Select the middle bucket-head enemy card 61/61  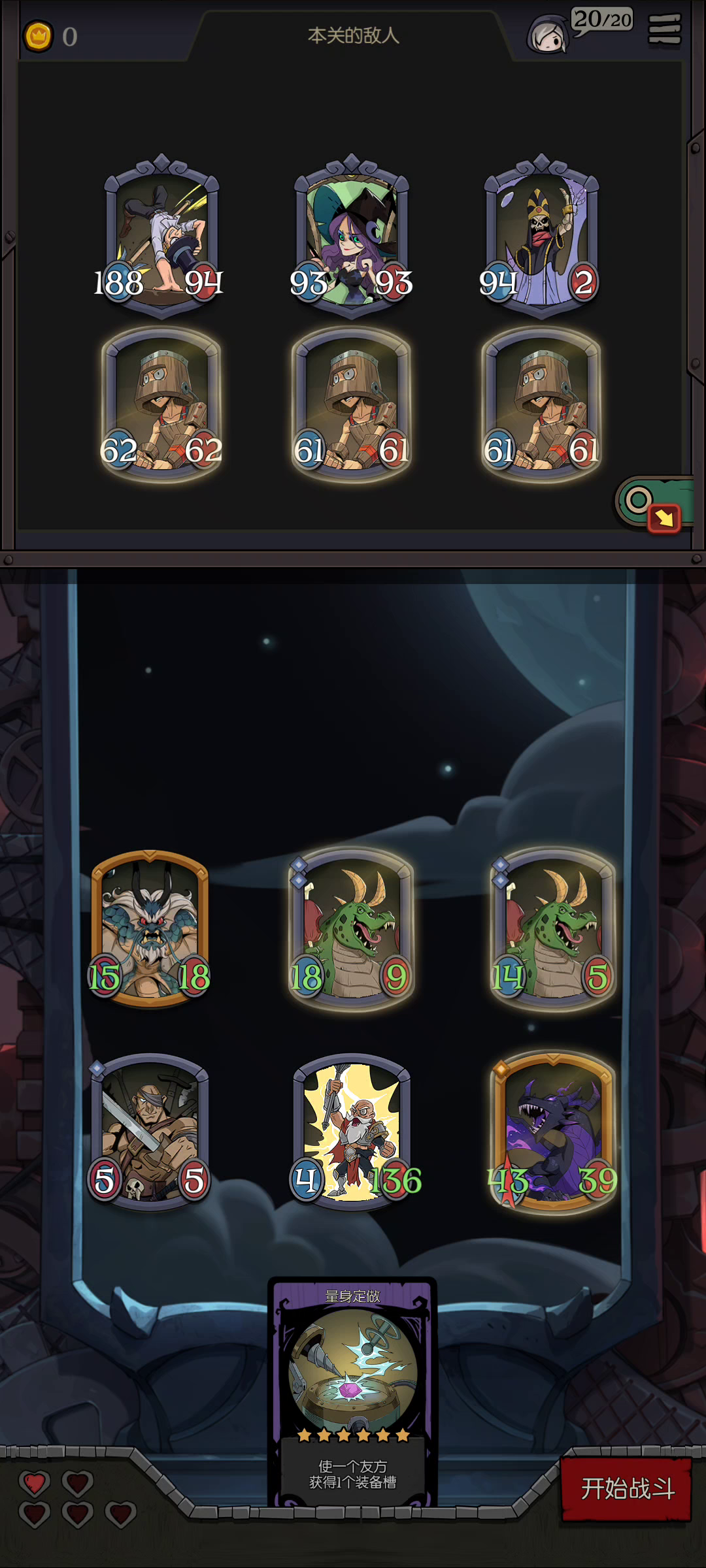352,405
